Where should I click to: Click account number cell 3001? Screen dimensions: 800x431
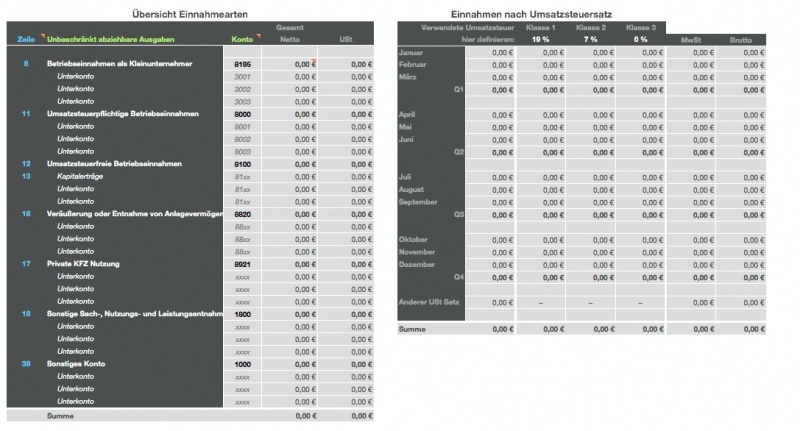pyautogui.click(x=242, y=76)
